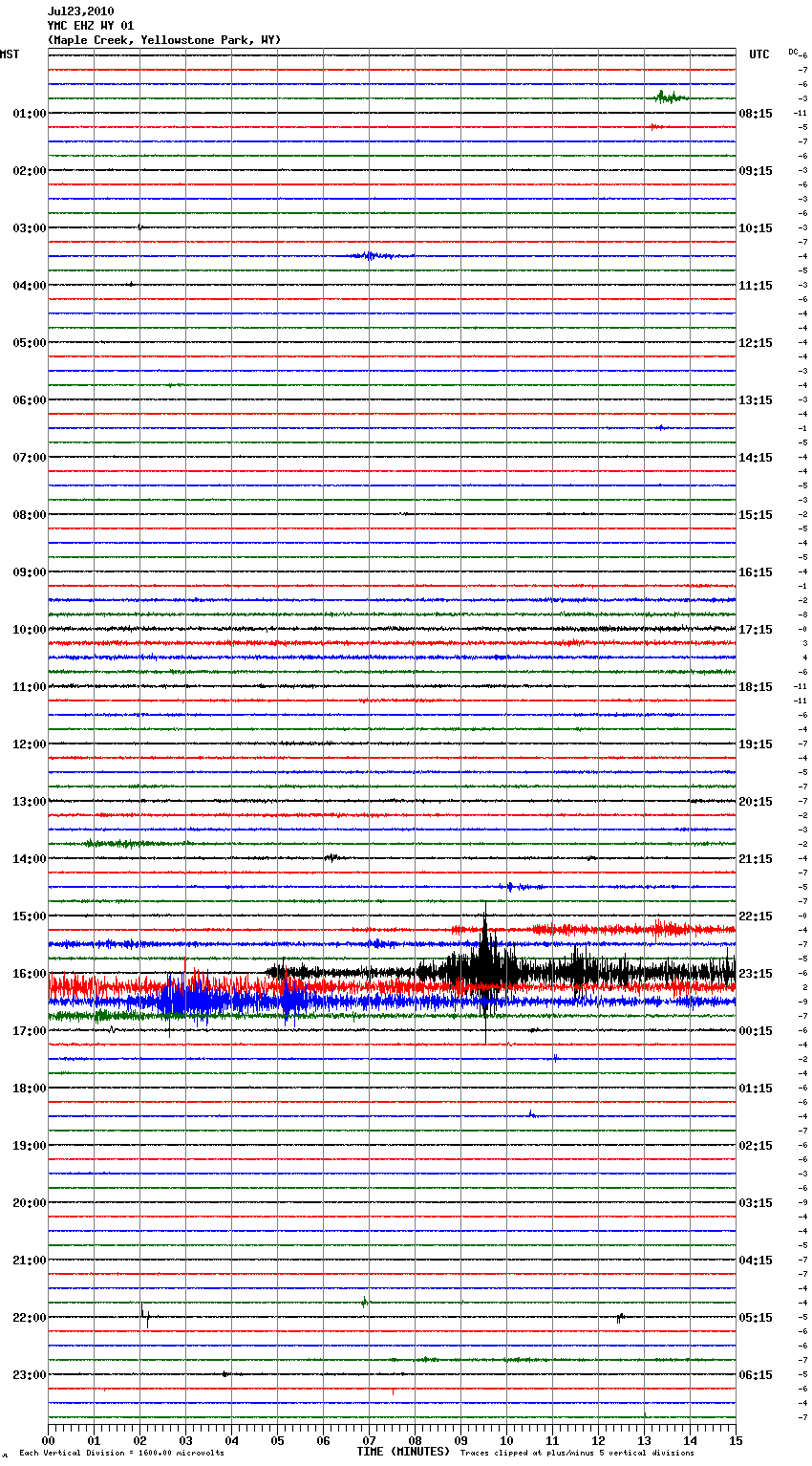This screenshot has width=812, height=1466.
Task: Click the 12:15 UTC time label
Action: (756, 343)
